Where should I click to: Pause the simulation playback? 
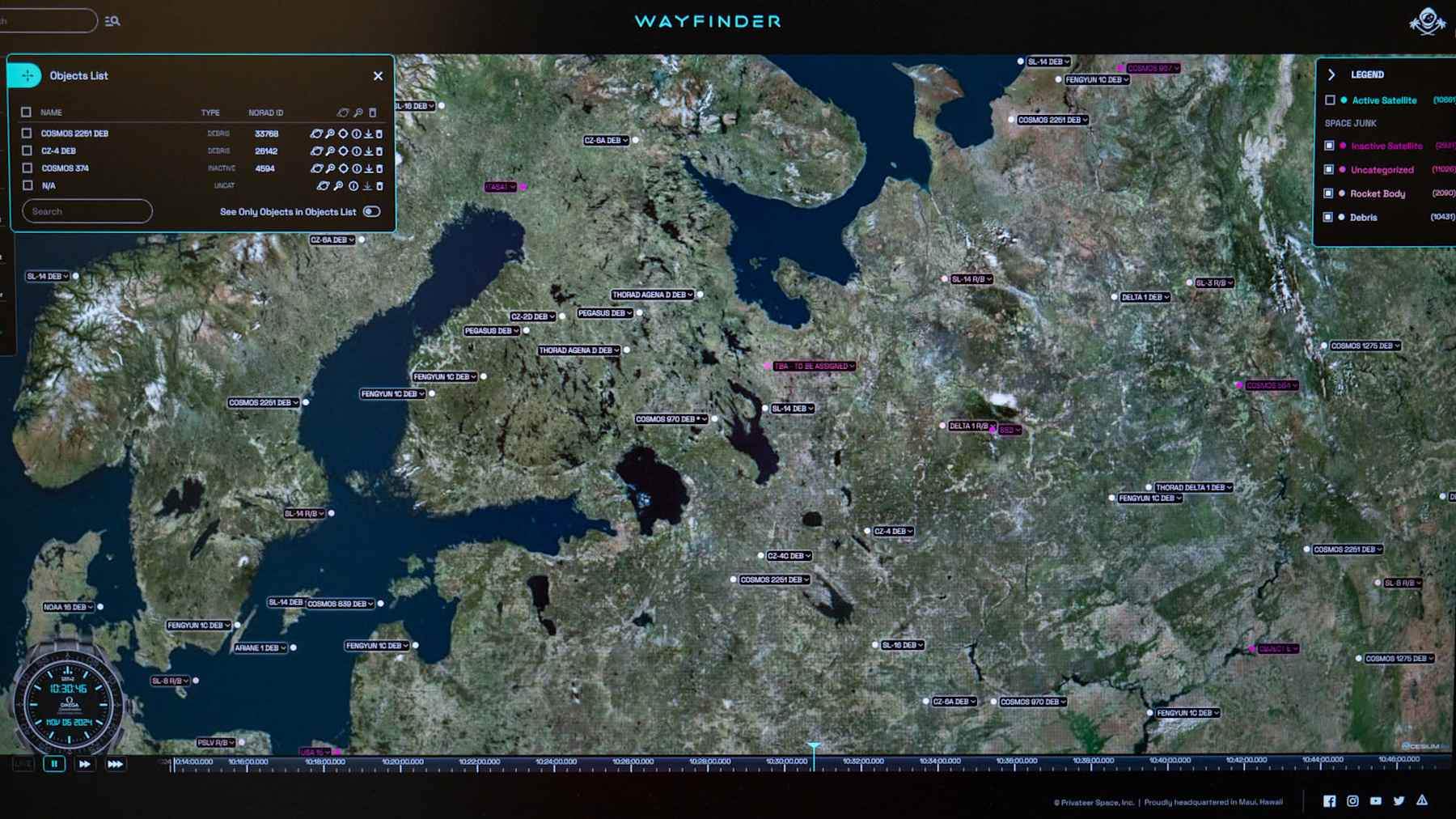coord(54,763)
